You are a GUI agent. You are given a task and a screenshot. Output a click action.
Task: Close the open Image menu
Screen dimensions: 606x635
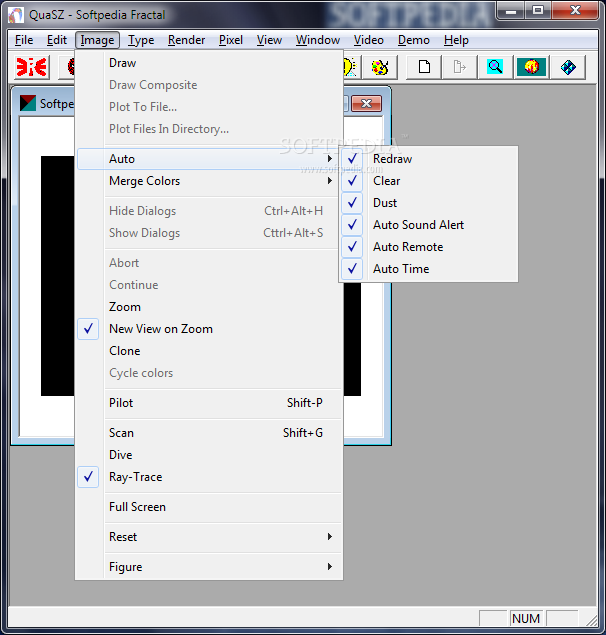click(97, 40)
